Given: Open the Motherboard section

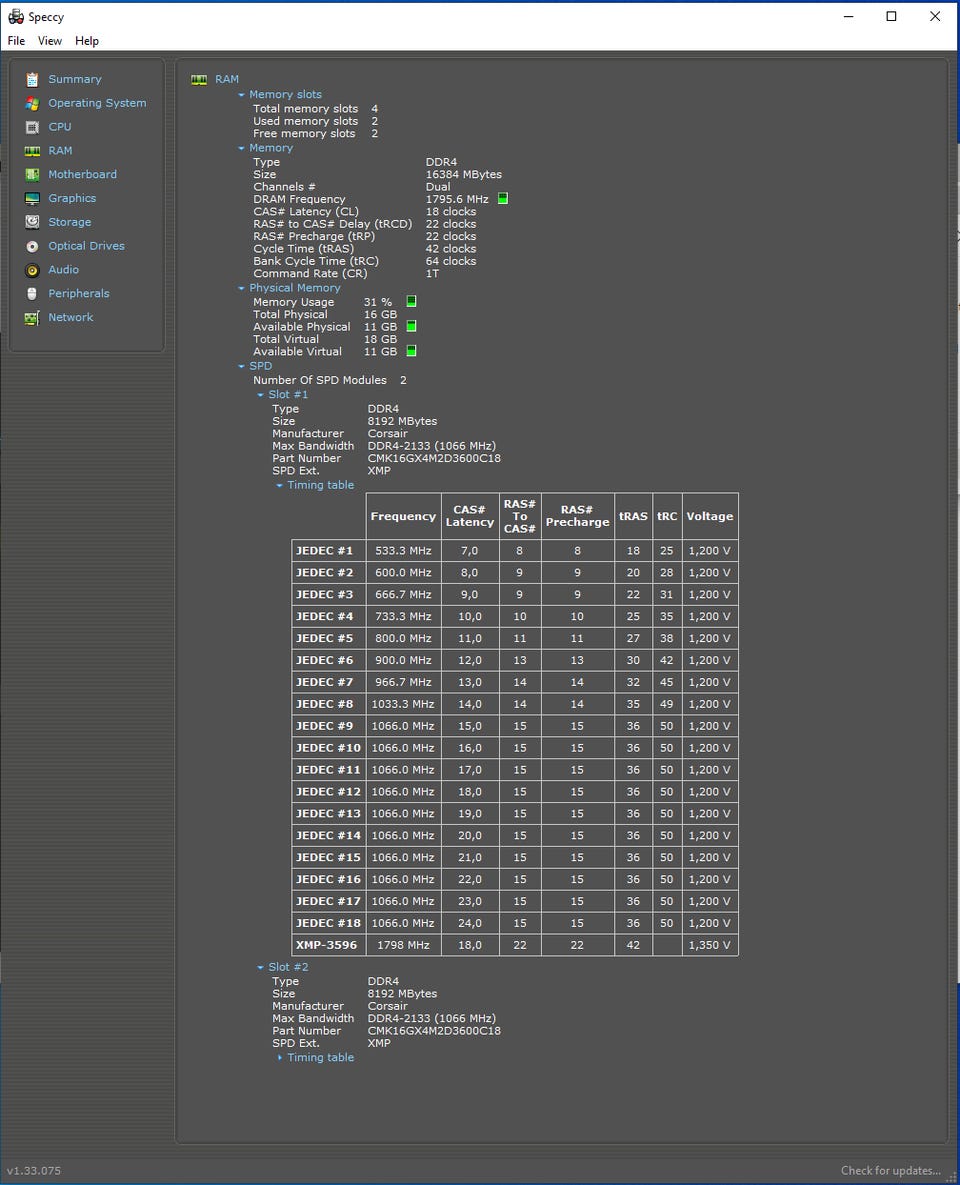Looking at the screenshot, I should [x=82, y=175].
